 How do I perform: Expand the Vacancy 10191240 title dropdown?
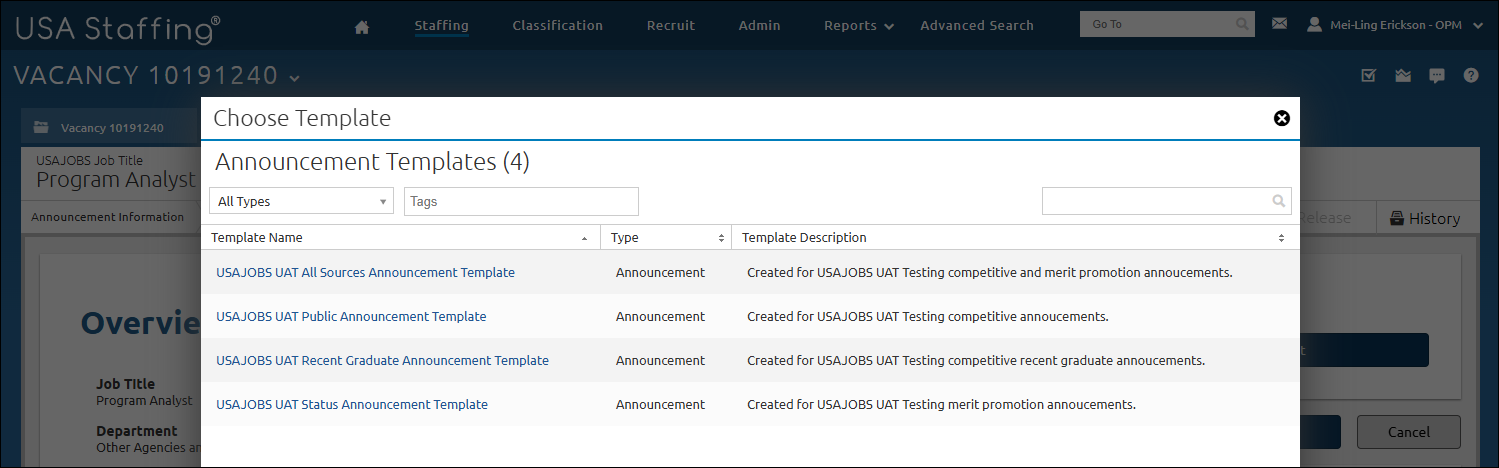coord(294,77)
